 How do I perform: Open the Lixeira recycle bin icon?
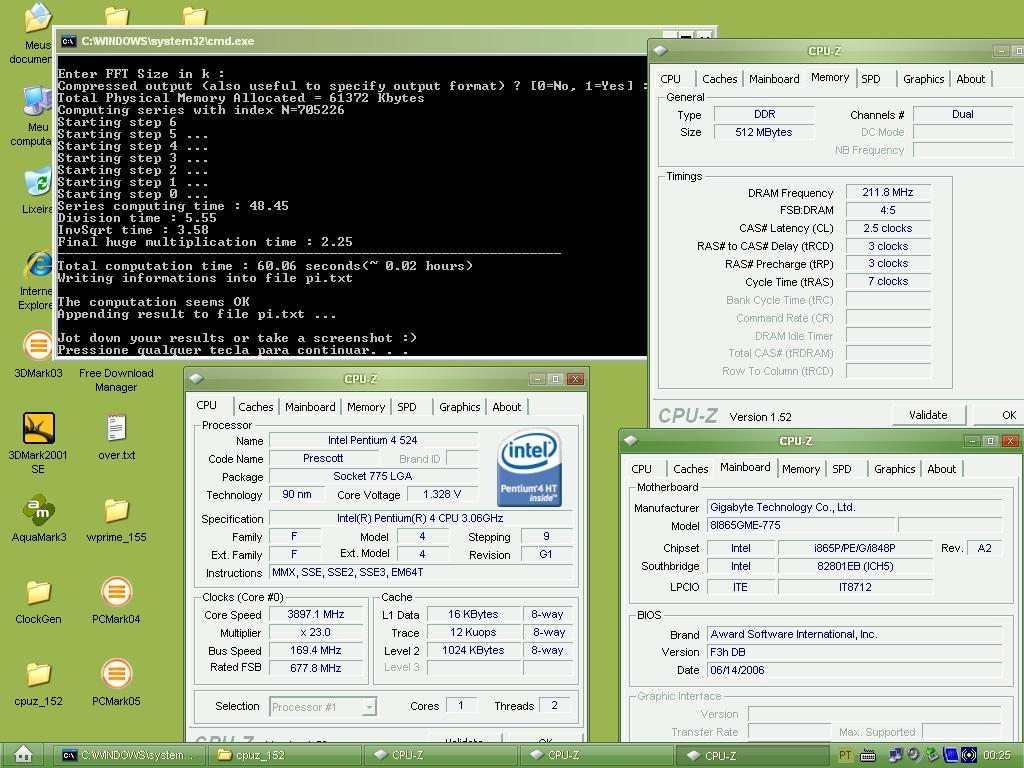(38, 182)
